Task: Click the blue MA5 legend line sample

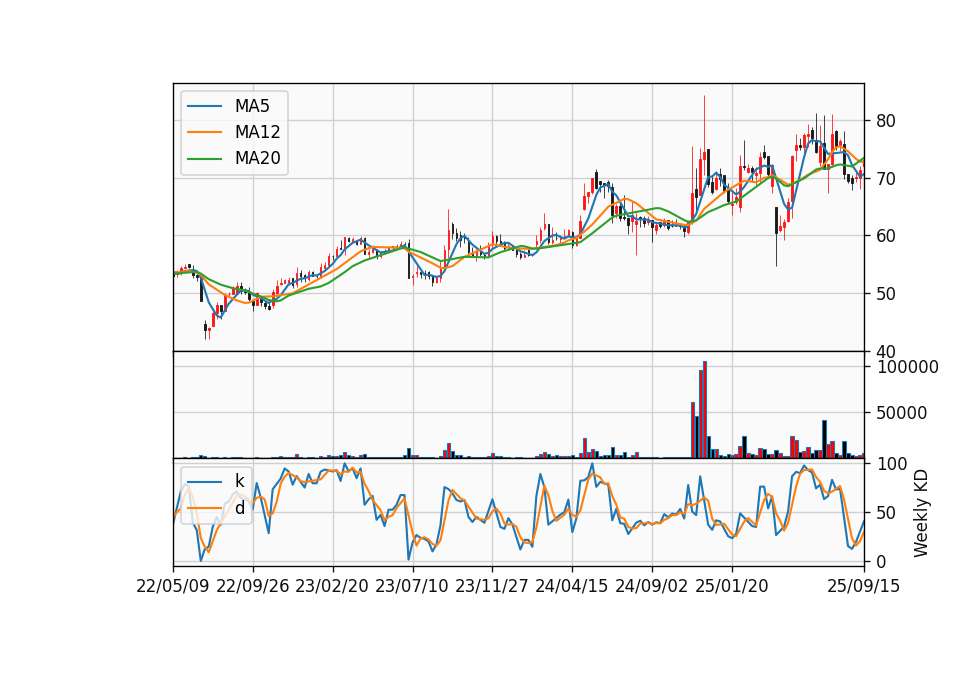Action: click(x=204, y=107)
